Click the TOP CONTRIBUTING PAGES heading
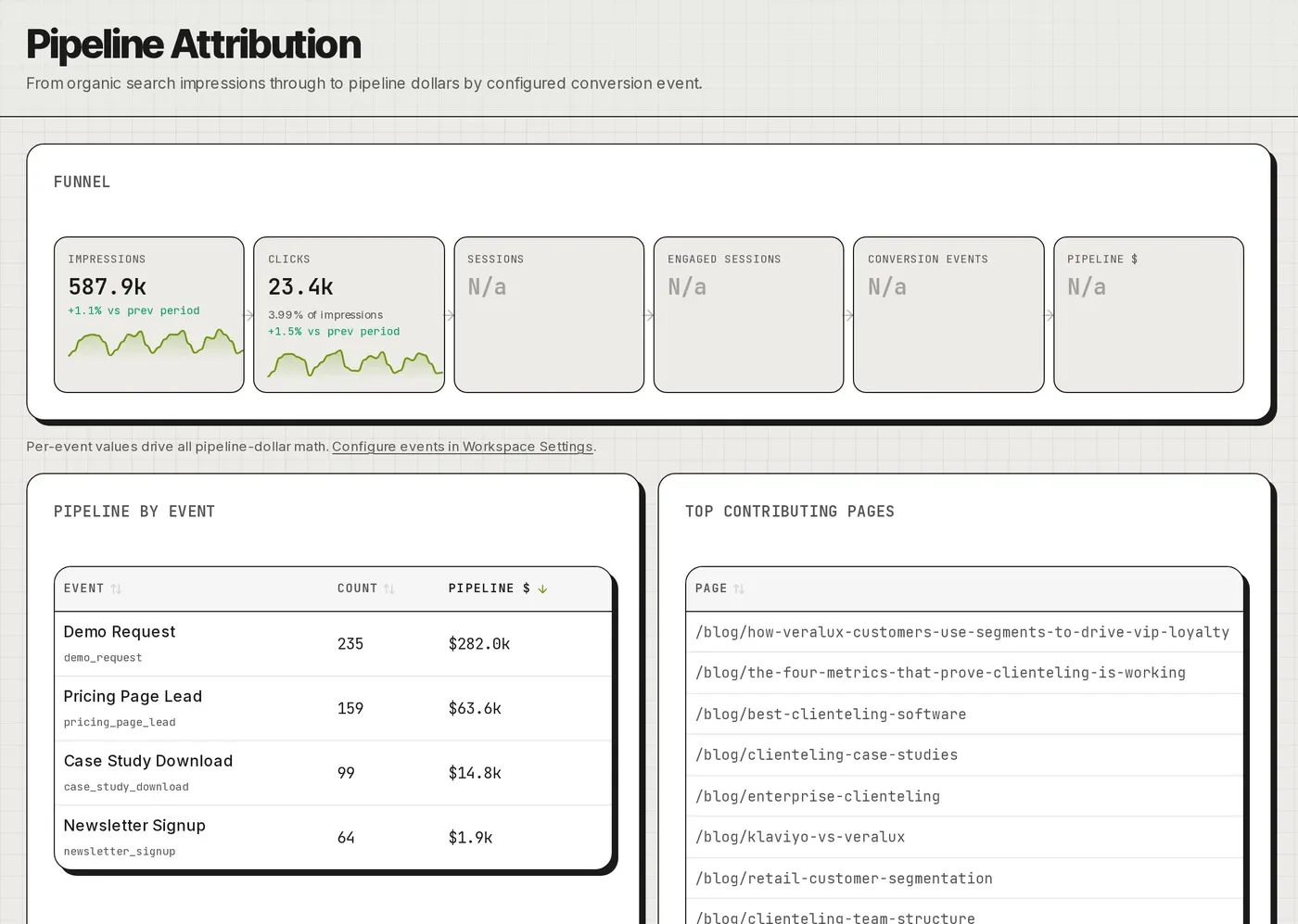This screenshot has height=924, width=1298. (790, 512)
